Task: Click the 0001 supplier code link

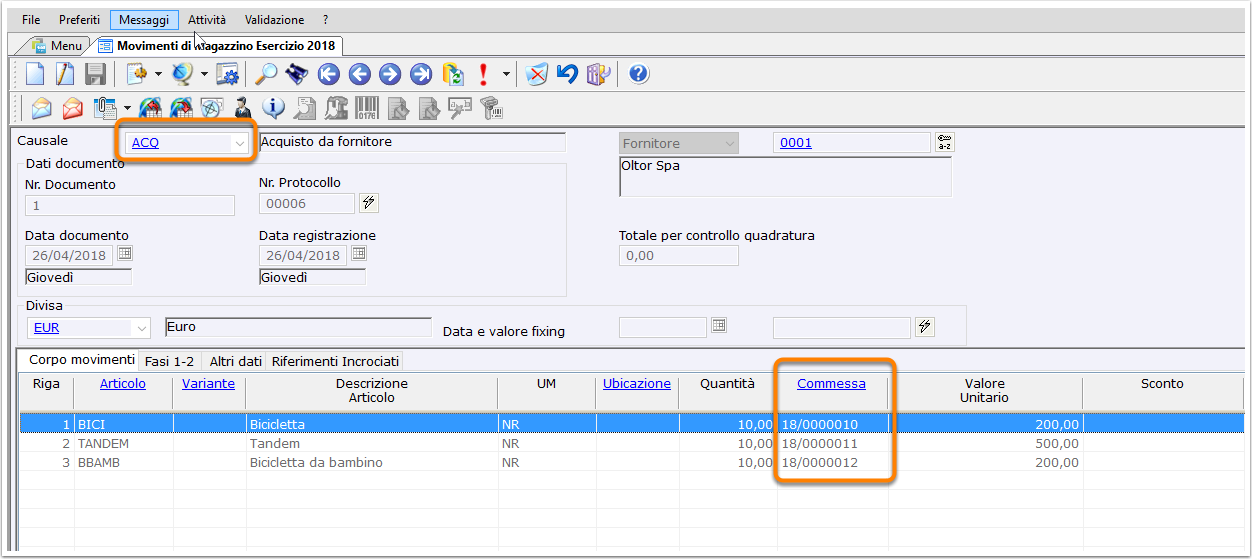Action: [x=796, y=143]
